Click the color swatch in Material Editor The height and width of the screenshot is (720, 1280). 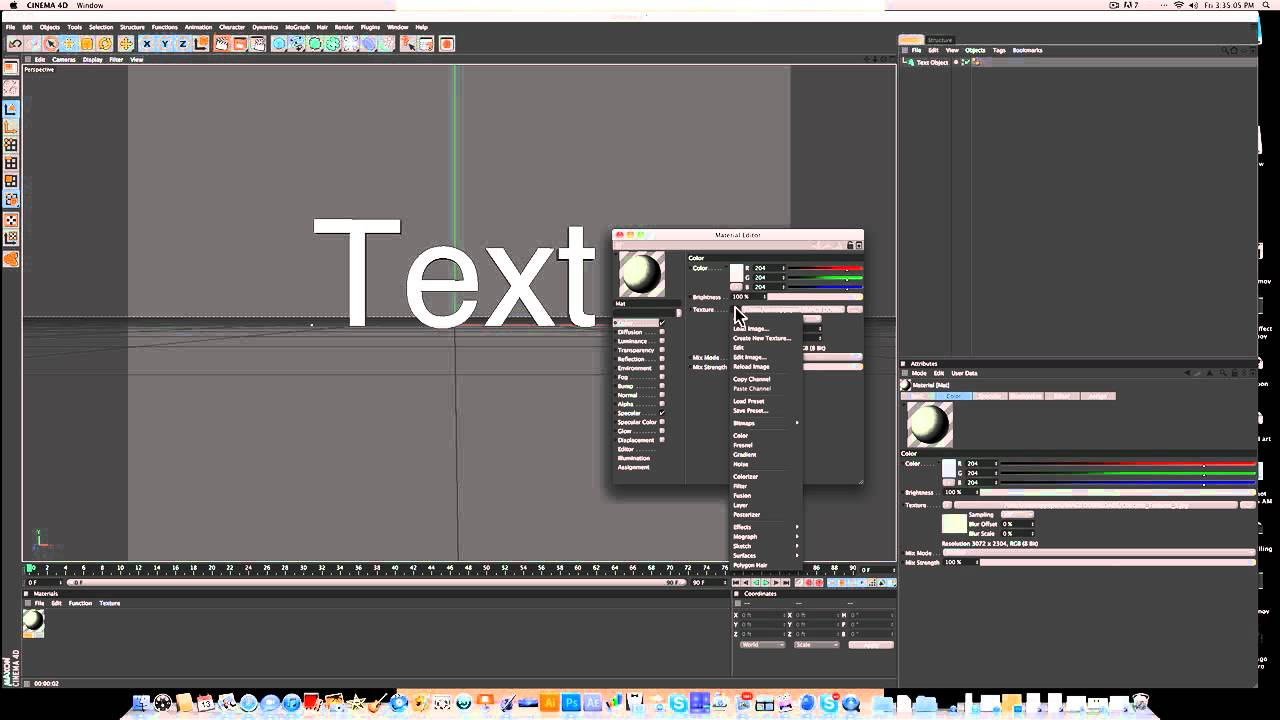click(737, 273)
